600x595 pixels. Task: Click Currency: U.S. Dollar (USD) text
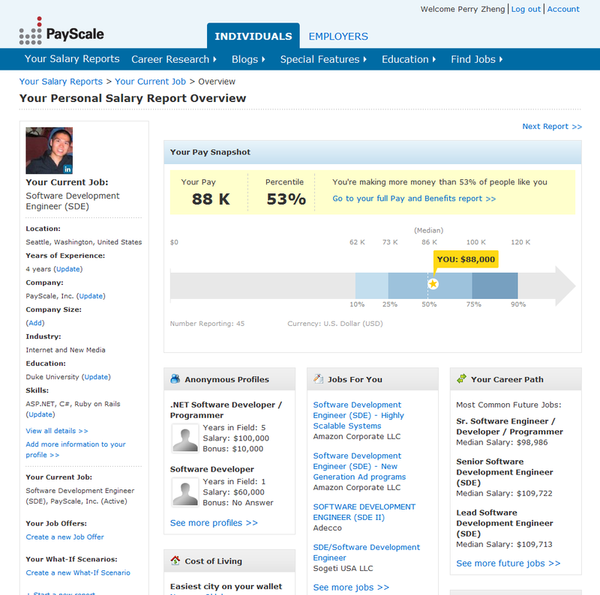(x=335, y=323)
